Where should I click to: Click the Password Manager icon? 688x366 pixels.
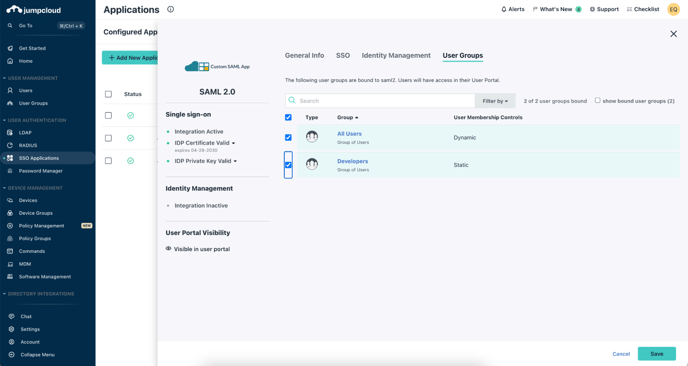point(10,171)
